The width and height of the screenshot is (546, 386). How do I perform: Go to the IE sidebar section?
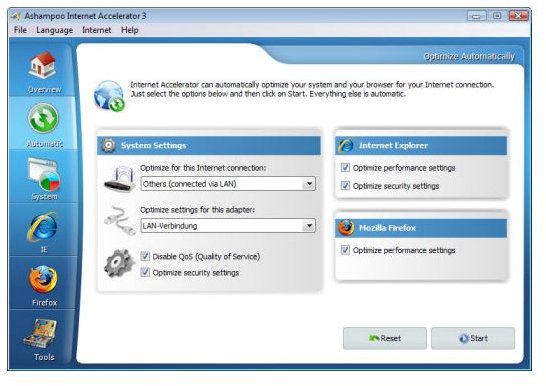pyautogui.click(x=43, y=231)
